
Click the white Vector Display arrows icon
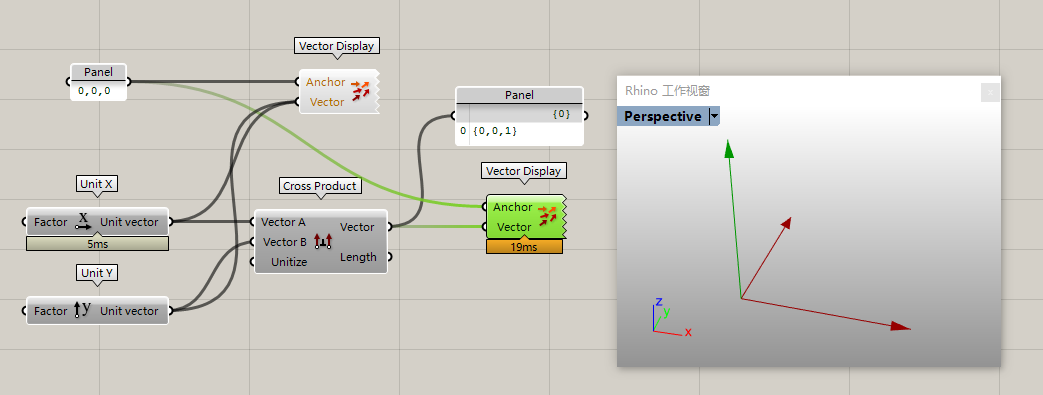click(x=360, y=91)
